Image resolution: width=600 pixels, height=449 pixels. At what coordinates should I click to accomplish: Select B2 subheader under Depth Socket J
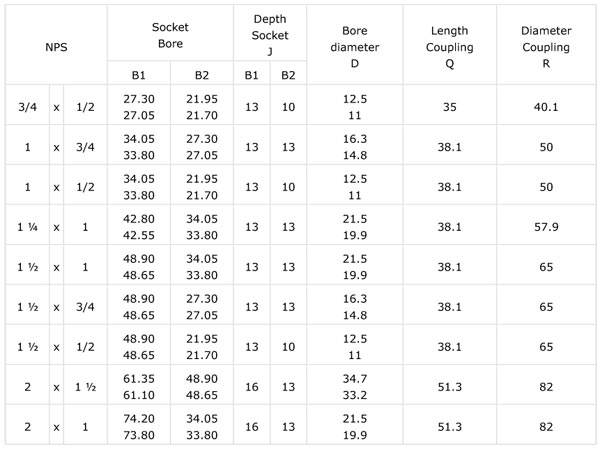click(288, 75)
